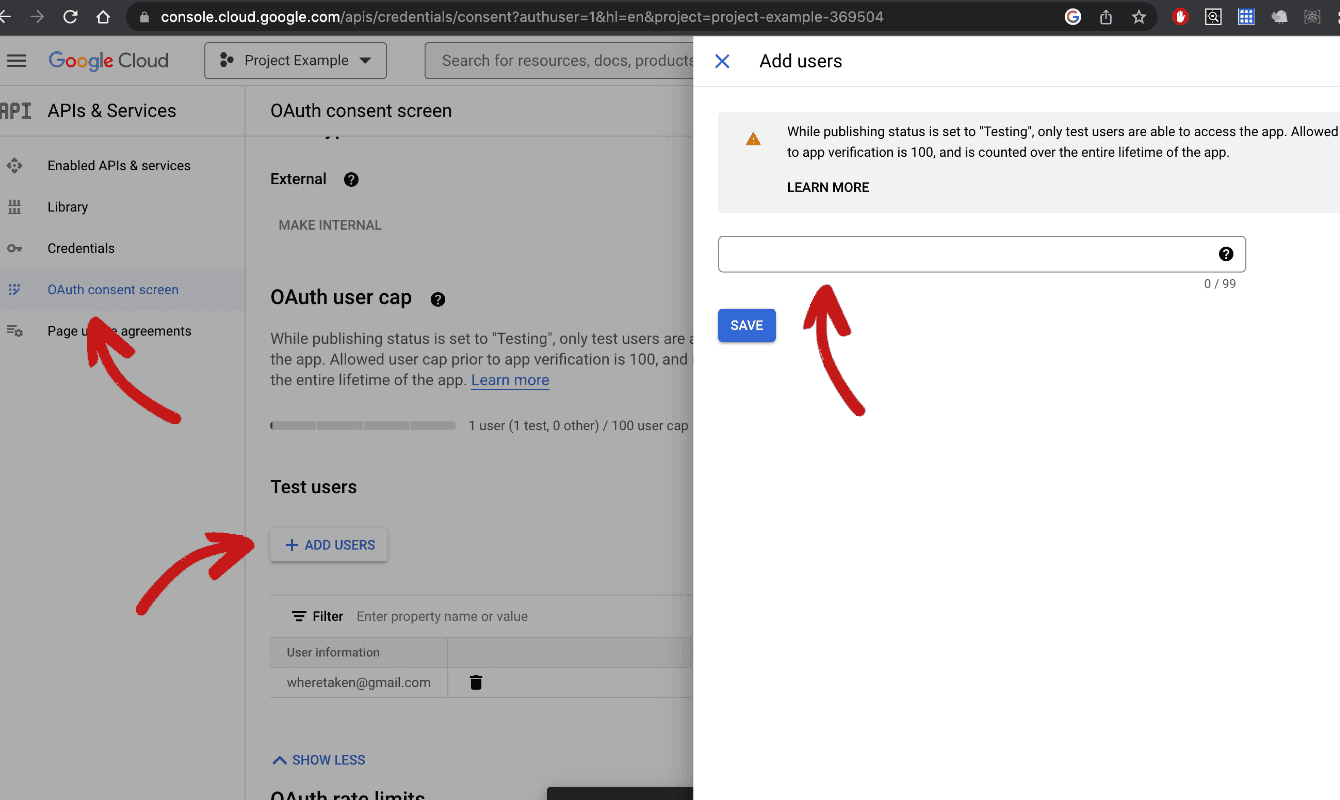
Task: Click the help icon next to External
Action: tap(351, 180)
